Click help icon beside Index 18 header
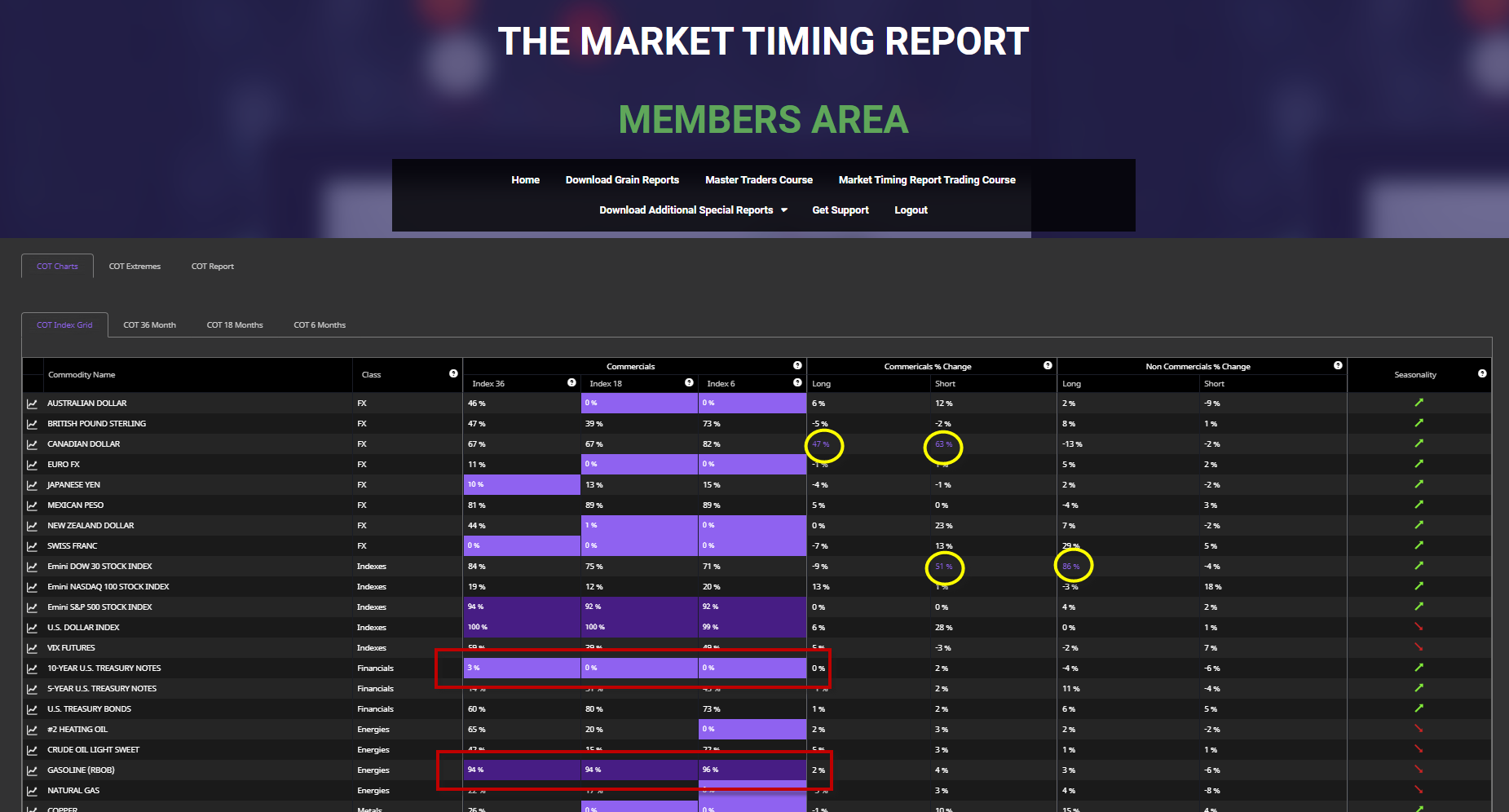The width and height of the screenshot is (1509, 812). point(689,382)
